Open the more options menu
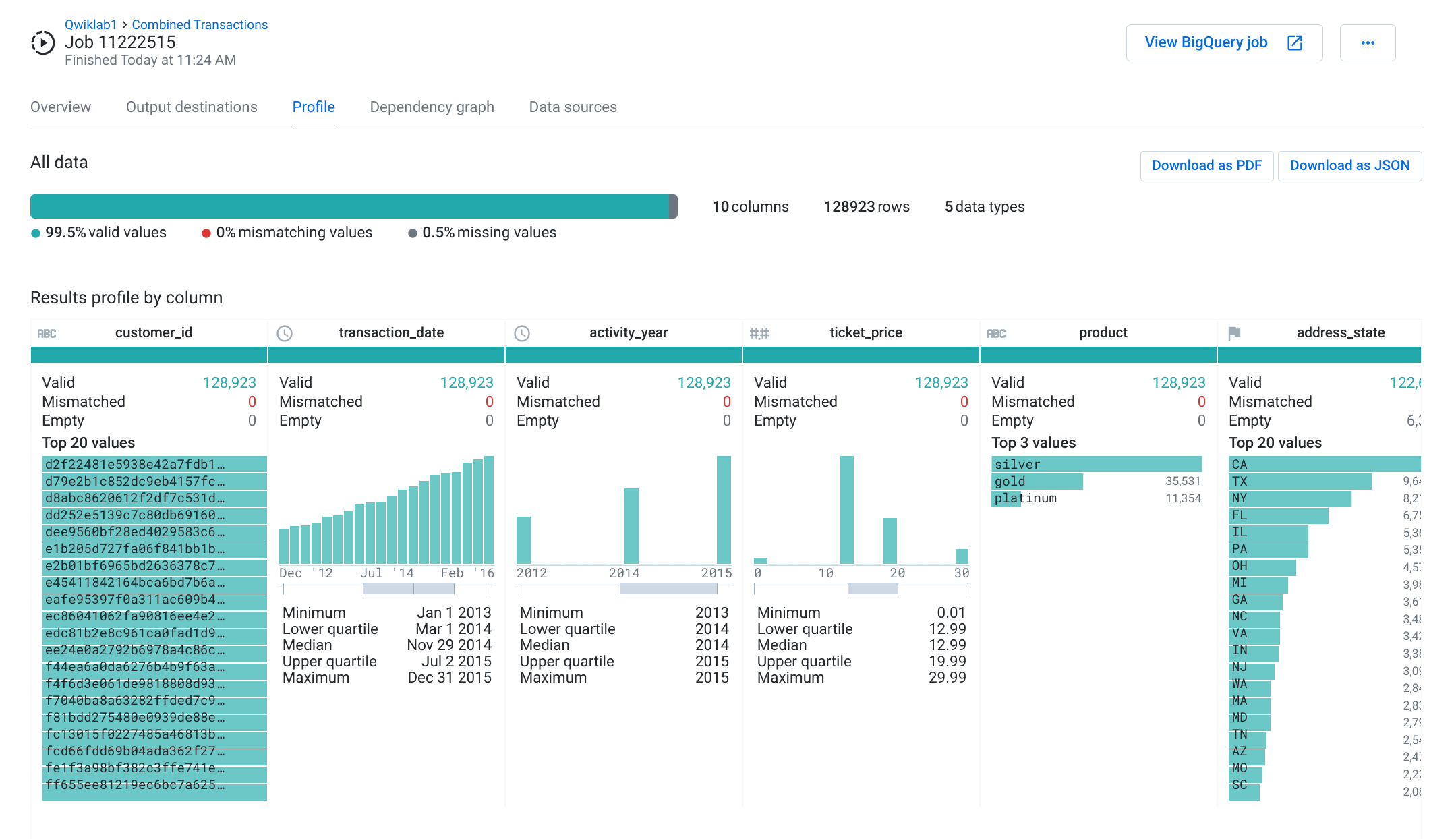The height and width of the screenshot is (839, 1456). [1368, 42]
